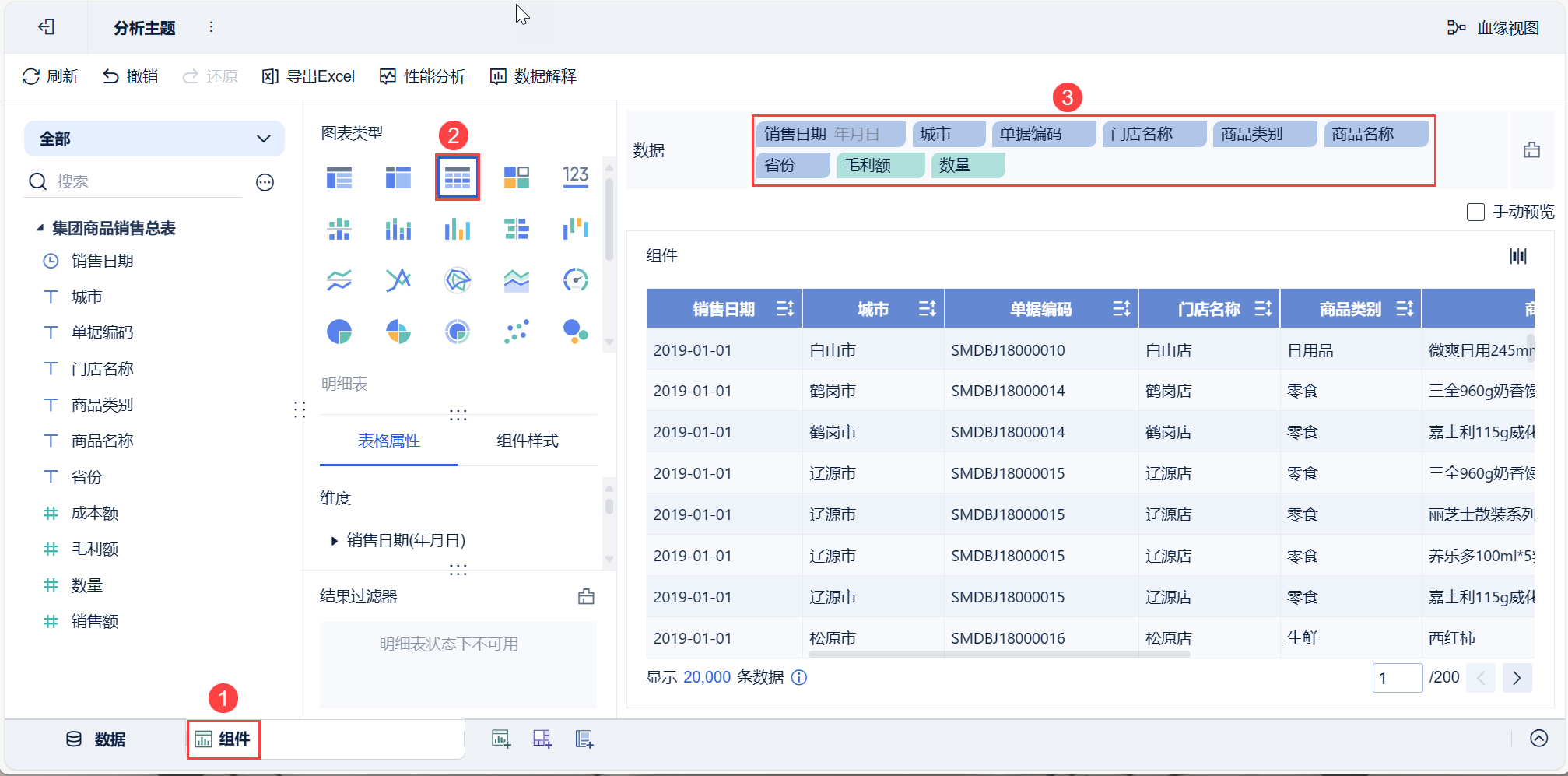Open sort menu on 城市 column header
The image size is (1568, 776).
(x=927, y=309)
